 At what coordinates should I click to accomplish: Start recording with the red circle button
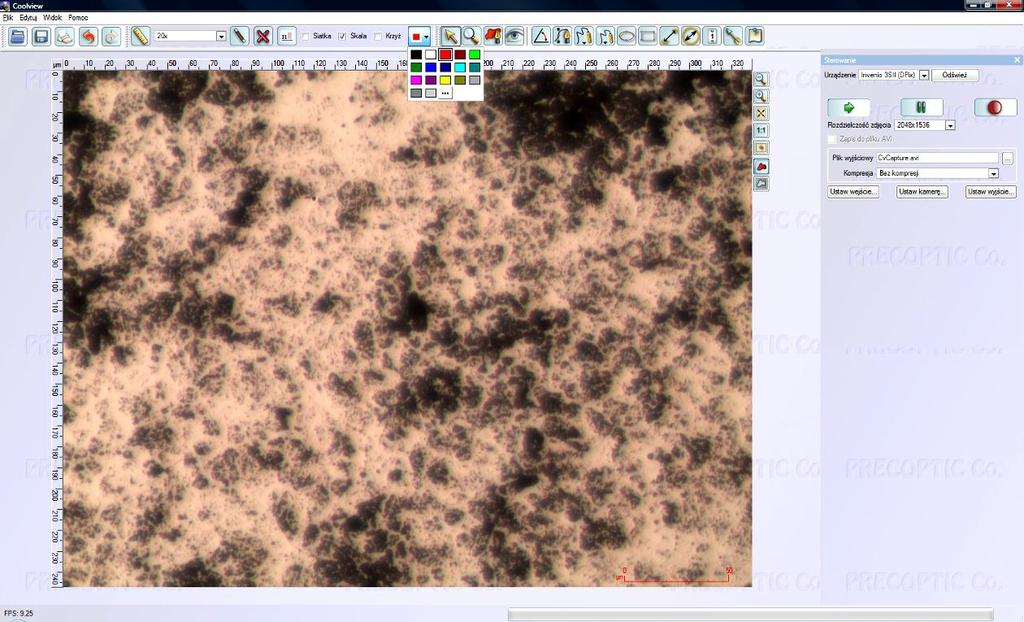995,107
